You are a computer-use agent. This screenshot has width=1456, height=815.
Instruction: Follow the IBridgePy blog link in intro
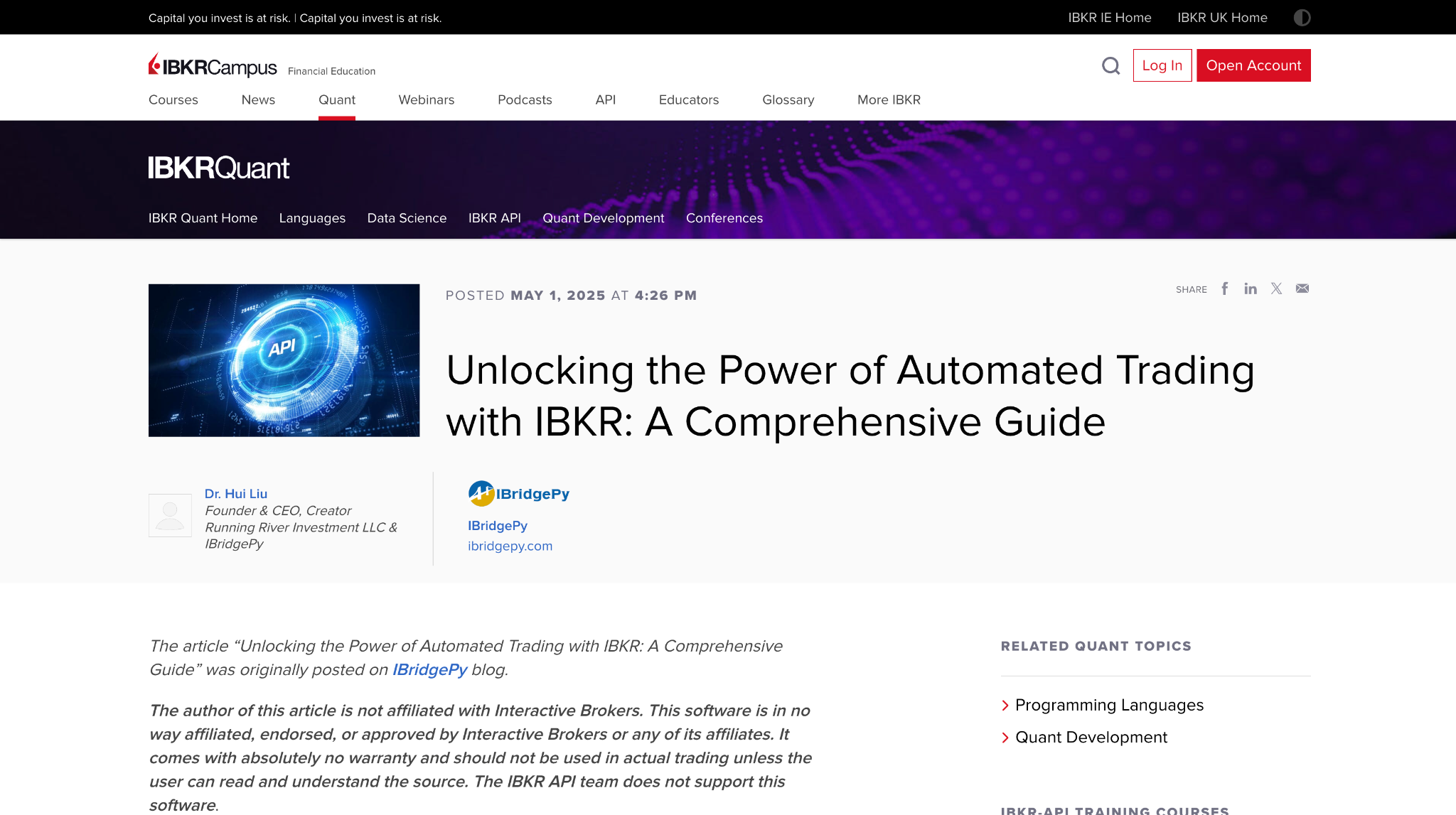429,669
